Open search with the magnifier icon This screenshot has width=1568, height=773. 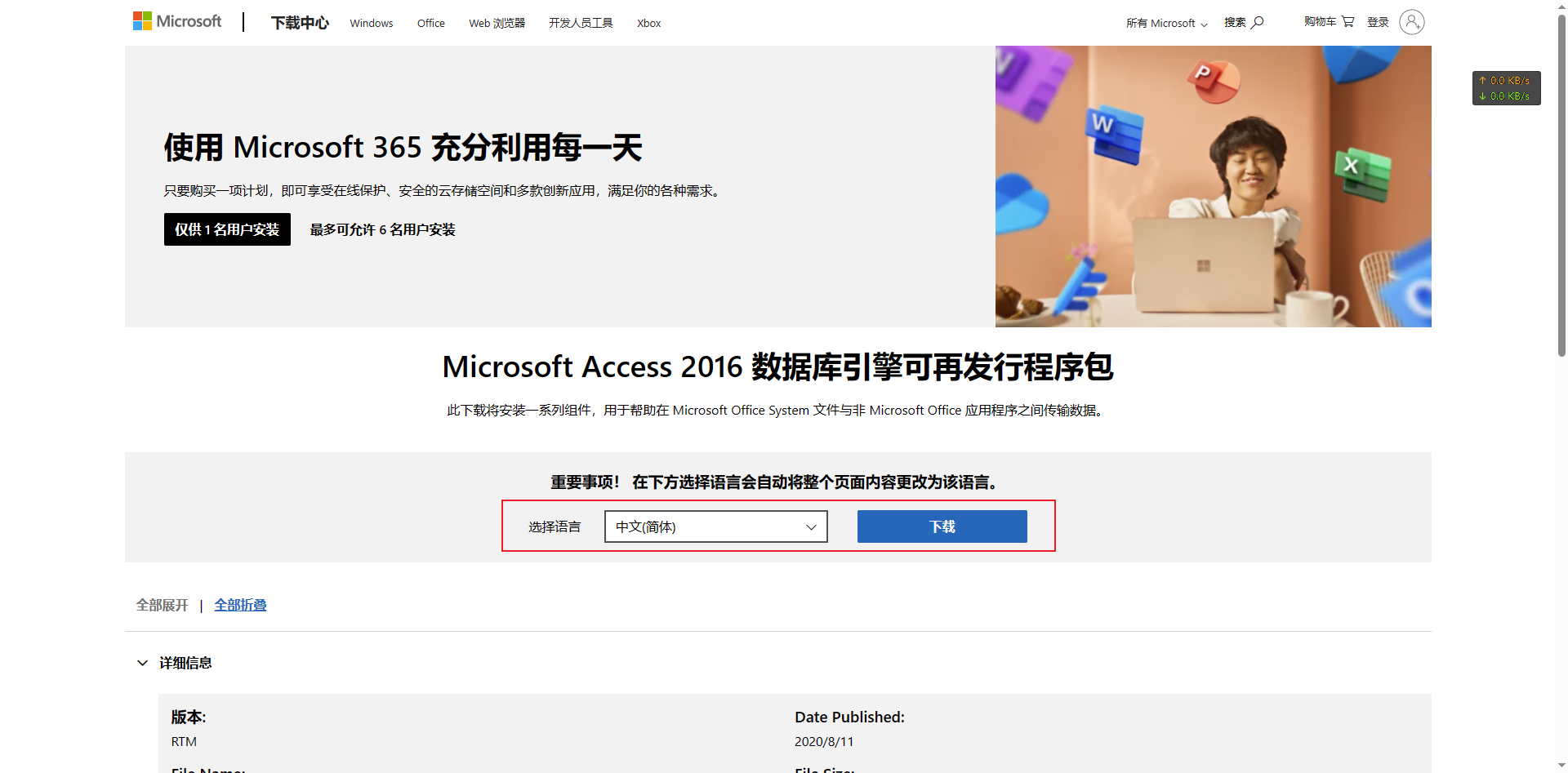[x=1258, y=22]
